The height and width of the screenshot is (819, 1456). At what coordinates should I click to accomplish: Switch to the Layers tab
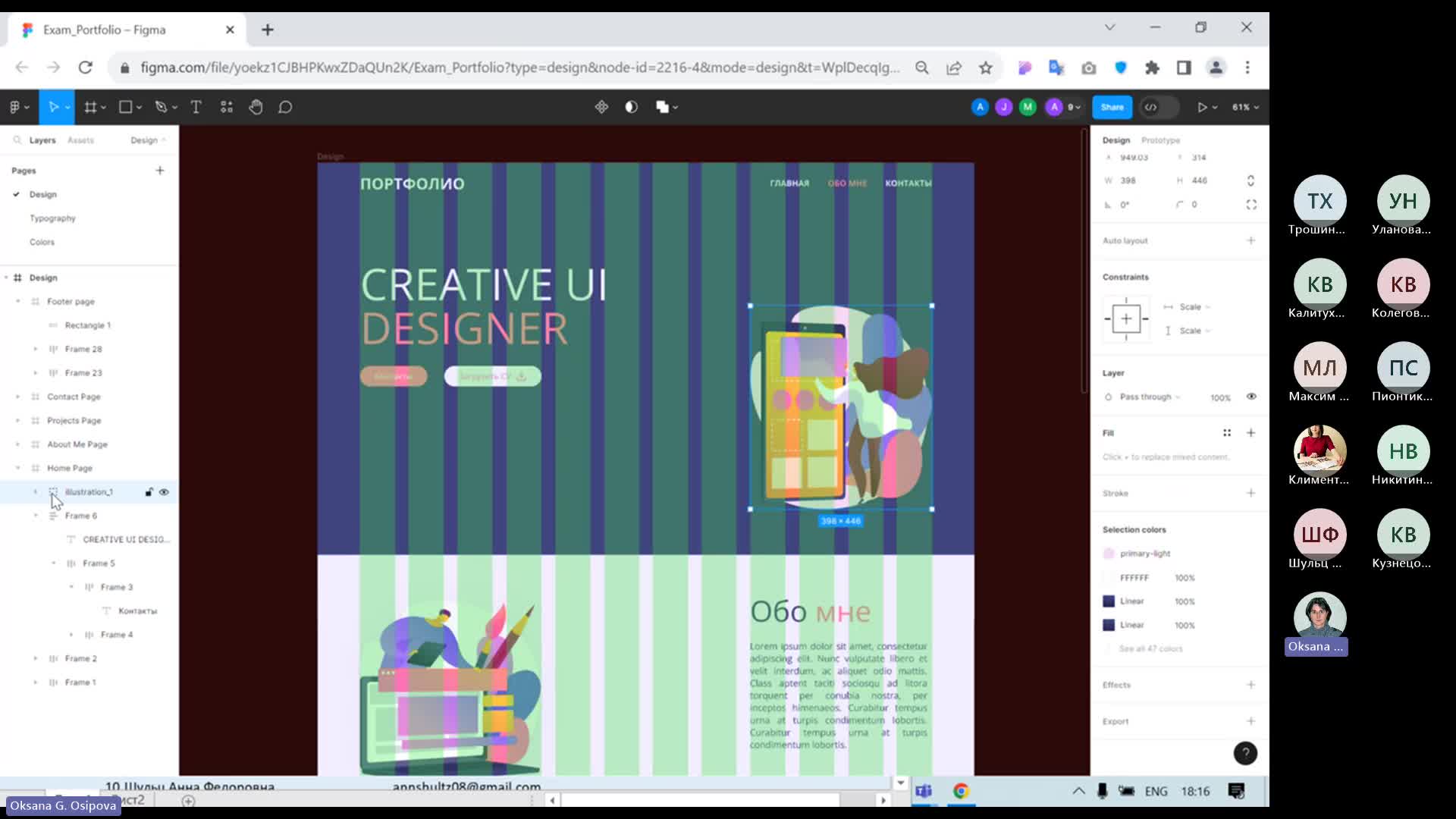coord(42,140)
